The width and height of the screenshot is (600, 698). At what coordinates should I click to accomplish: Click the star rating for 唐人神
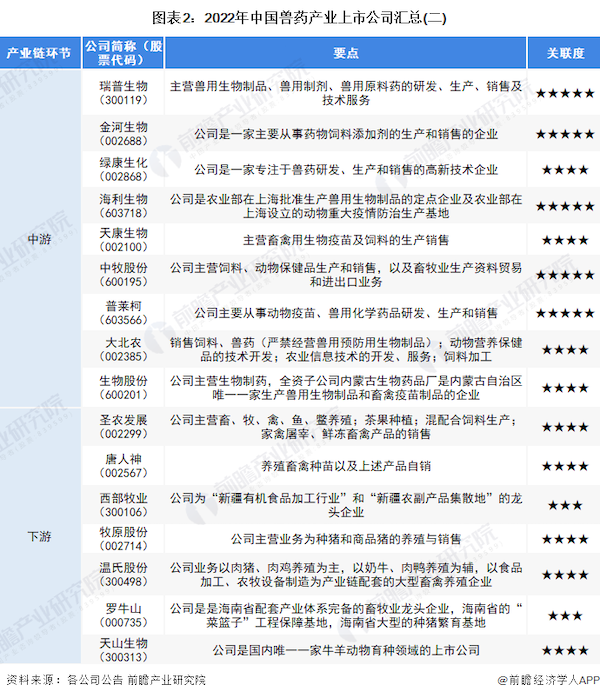pyautogui.click(x=565, y=467)
